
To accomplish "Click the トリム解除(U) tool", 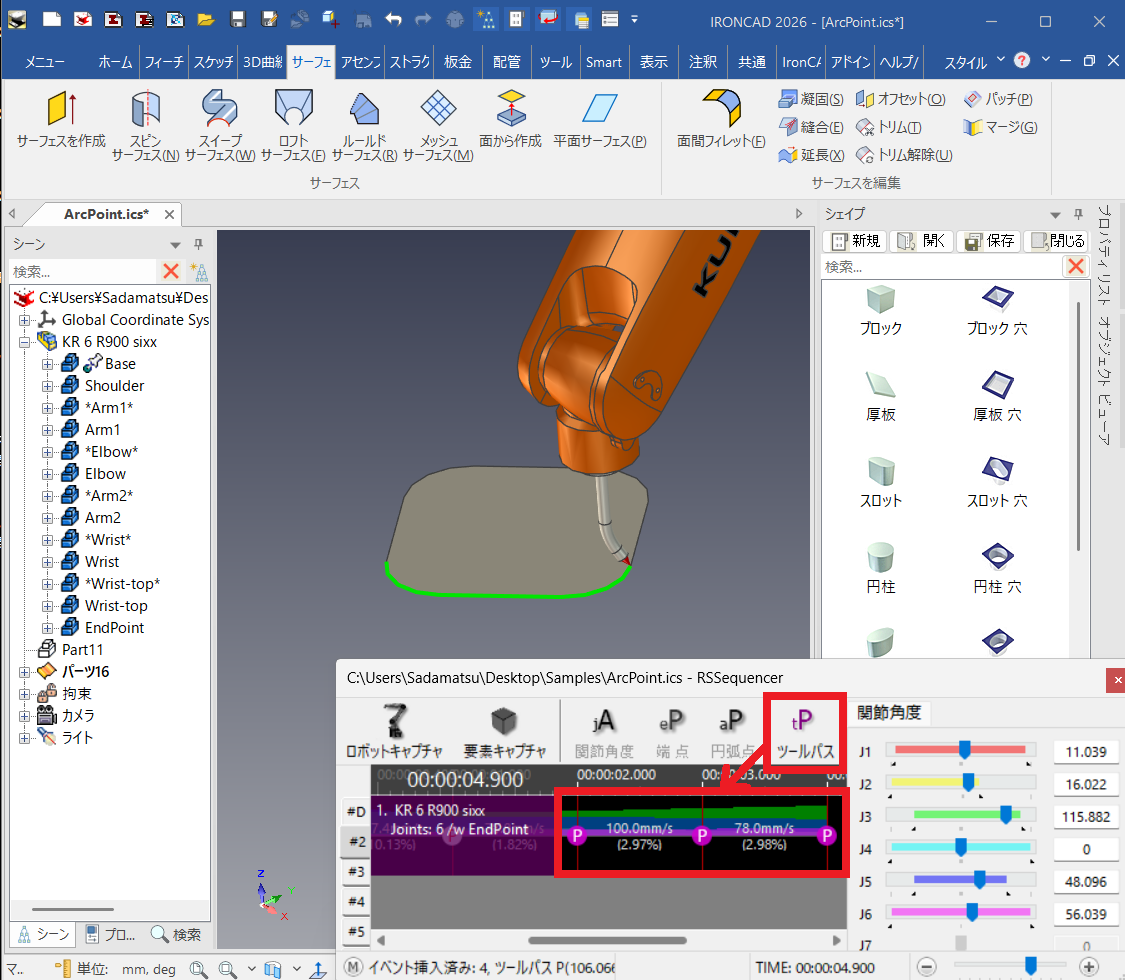I will point(905,155).
